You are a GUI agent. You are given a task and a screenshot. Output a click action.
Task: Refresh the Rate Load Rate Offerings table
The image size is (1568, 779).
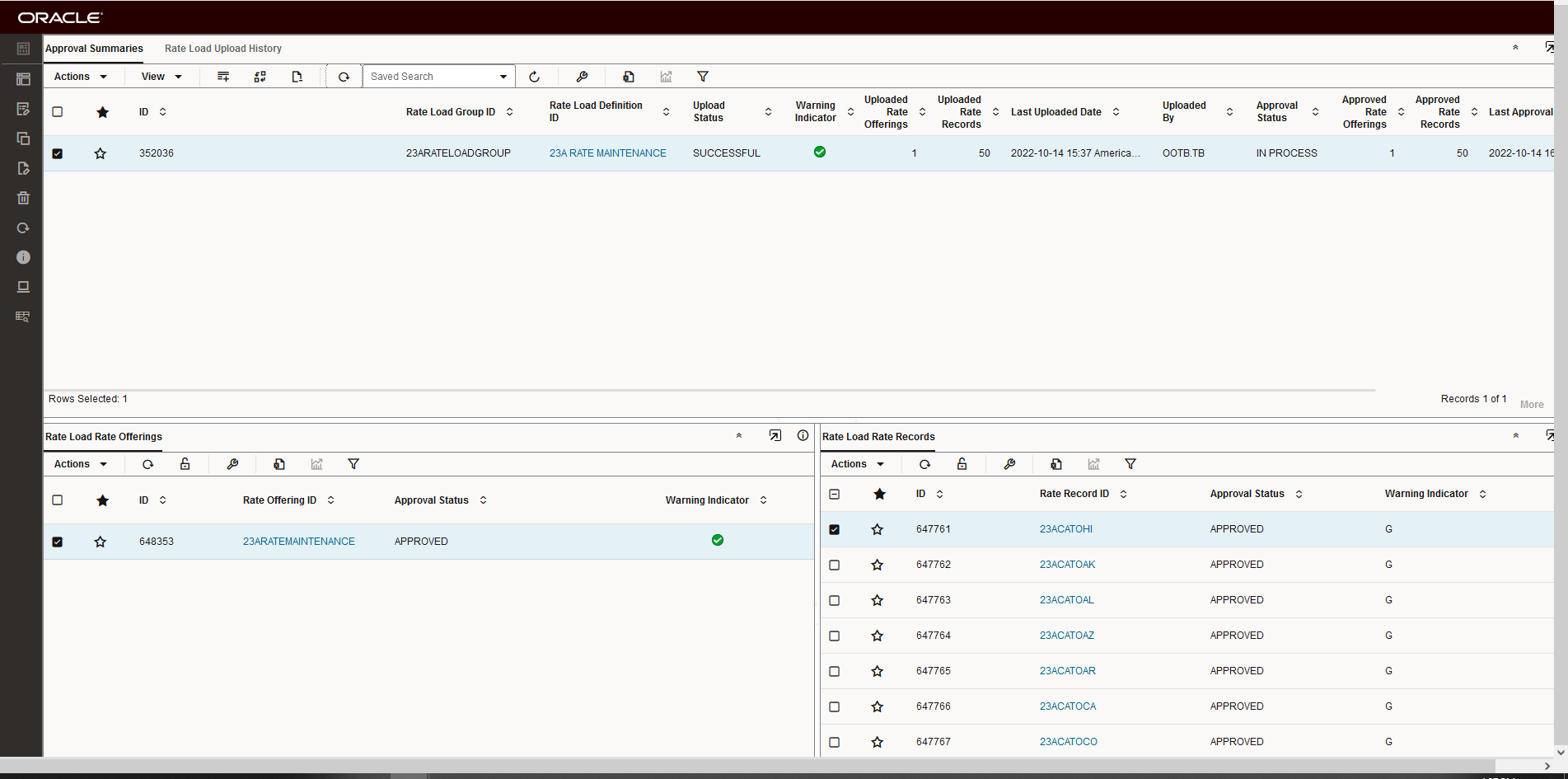click(x=148, y=464)
